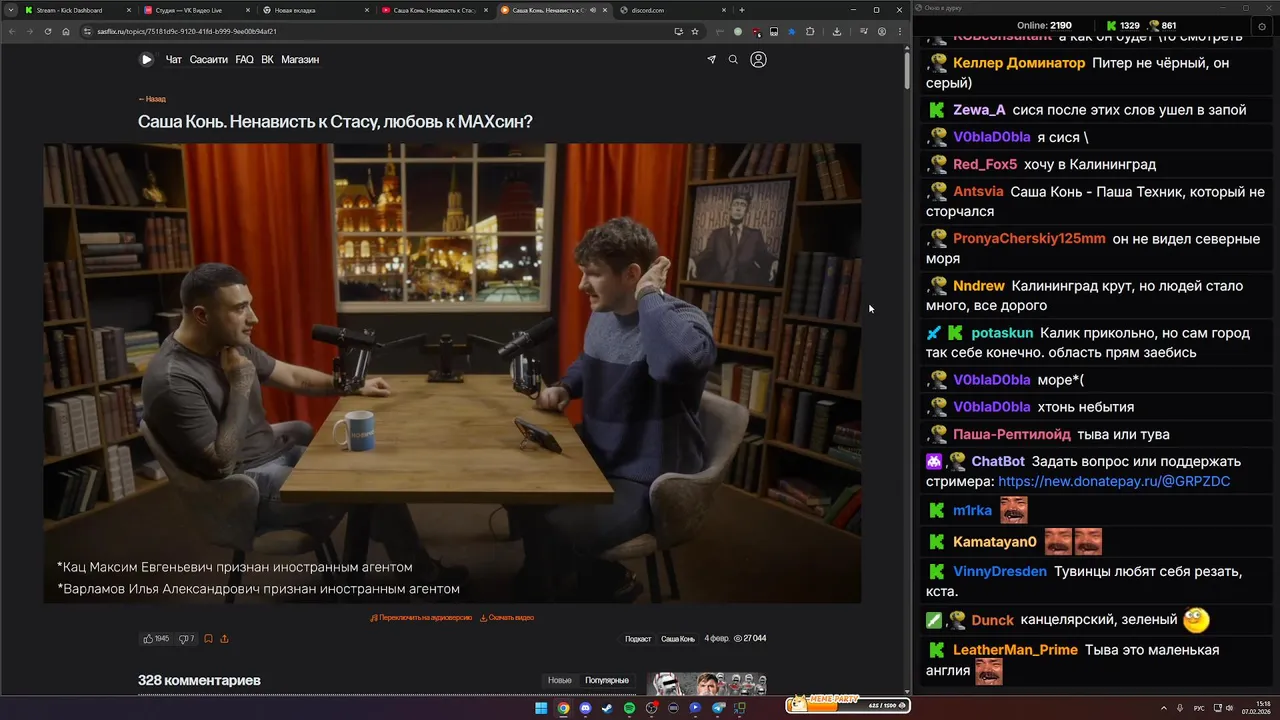This screenshot has width=1280, height=720.
Task: Open Чат in site navigation
Action: [174, 59]
